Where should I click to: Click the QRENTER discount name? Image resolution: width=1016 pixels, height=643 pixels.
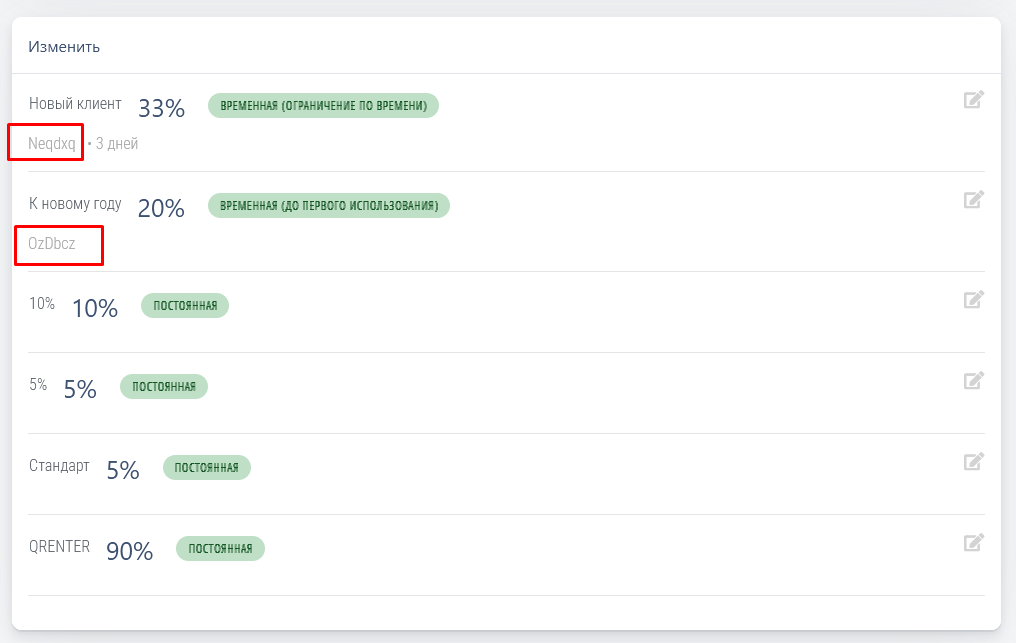(59, 547)
